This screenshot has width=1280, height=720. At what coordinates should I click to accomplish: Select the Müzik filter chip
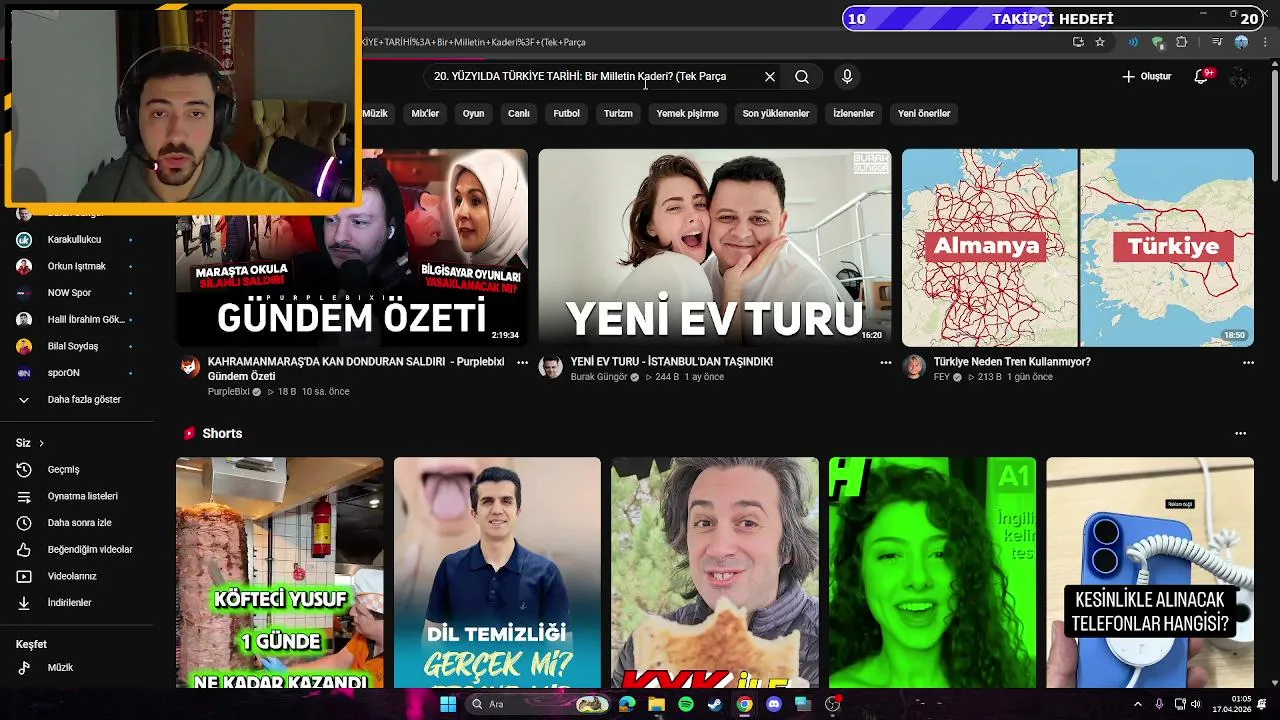coord(374,114)
